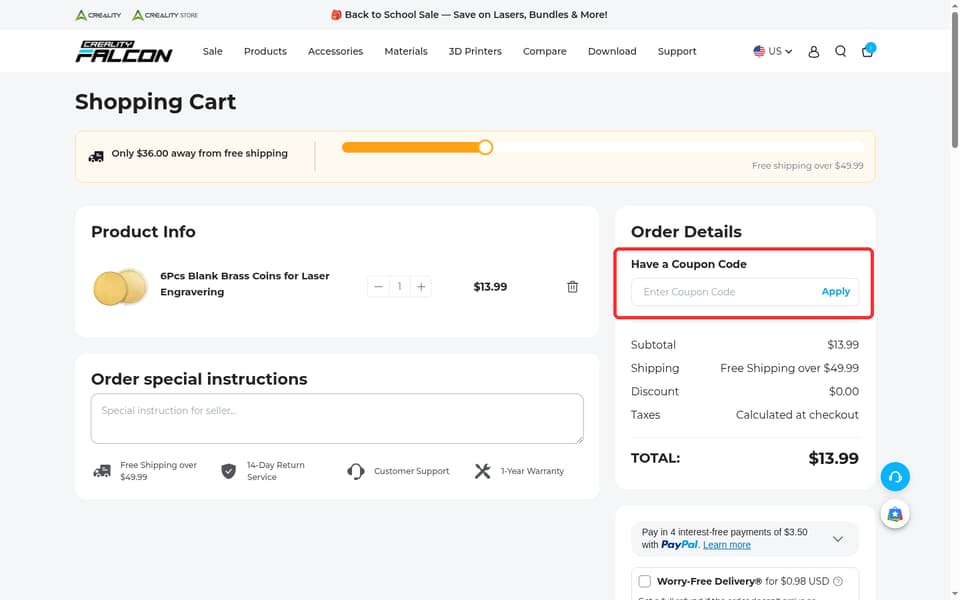Open the Back to School Sale announcement

[x=469, y=15]
